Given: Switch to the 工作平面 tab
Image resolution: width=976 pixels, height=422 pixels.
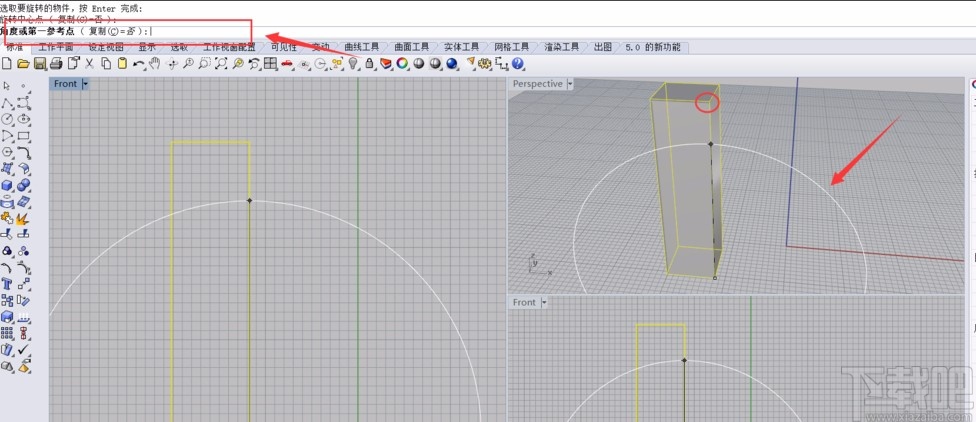Looking at the screenshot, I should coord(55,47).
